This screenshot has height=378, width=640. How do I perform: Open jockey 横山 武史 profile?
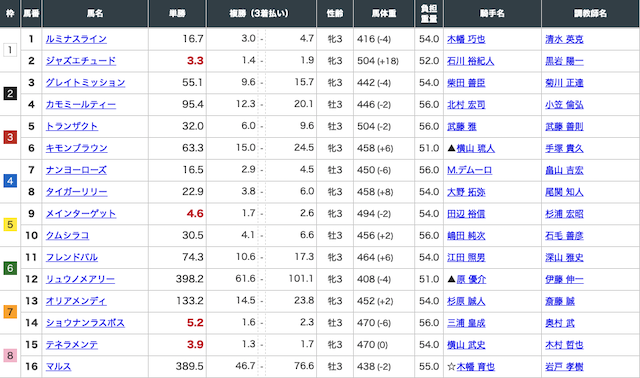[x=466, y=345]
